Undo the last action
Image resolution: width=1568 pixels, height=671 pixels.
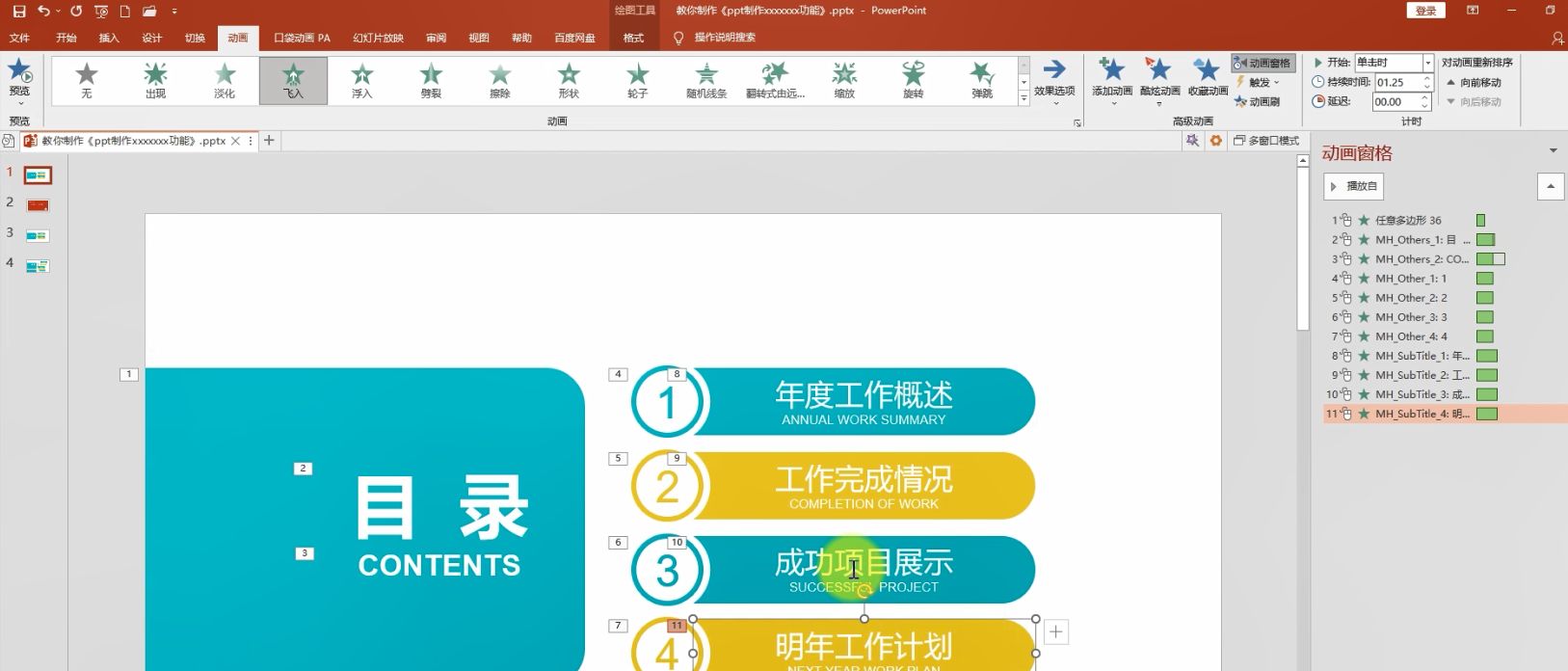pyautogui.click(x=43, y=11)
